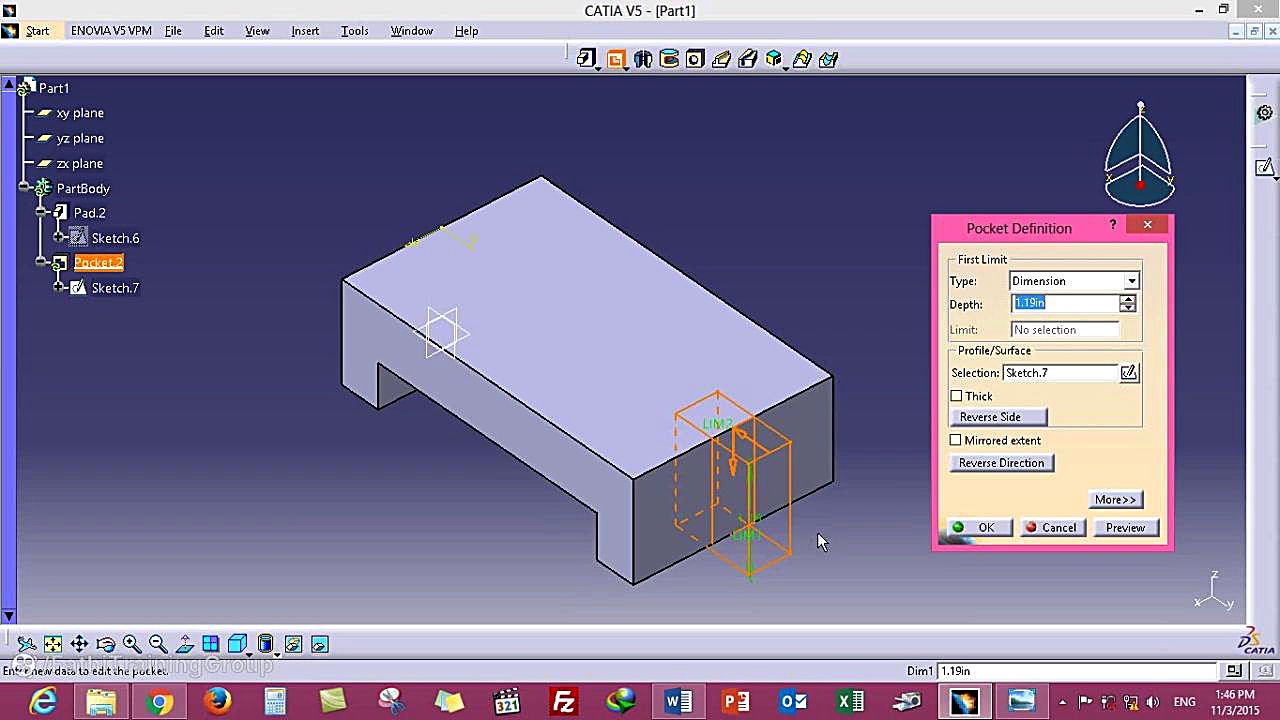Click the Fit All In icon
Screen dimensions: 1280x720
(53, 644)
